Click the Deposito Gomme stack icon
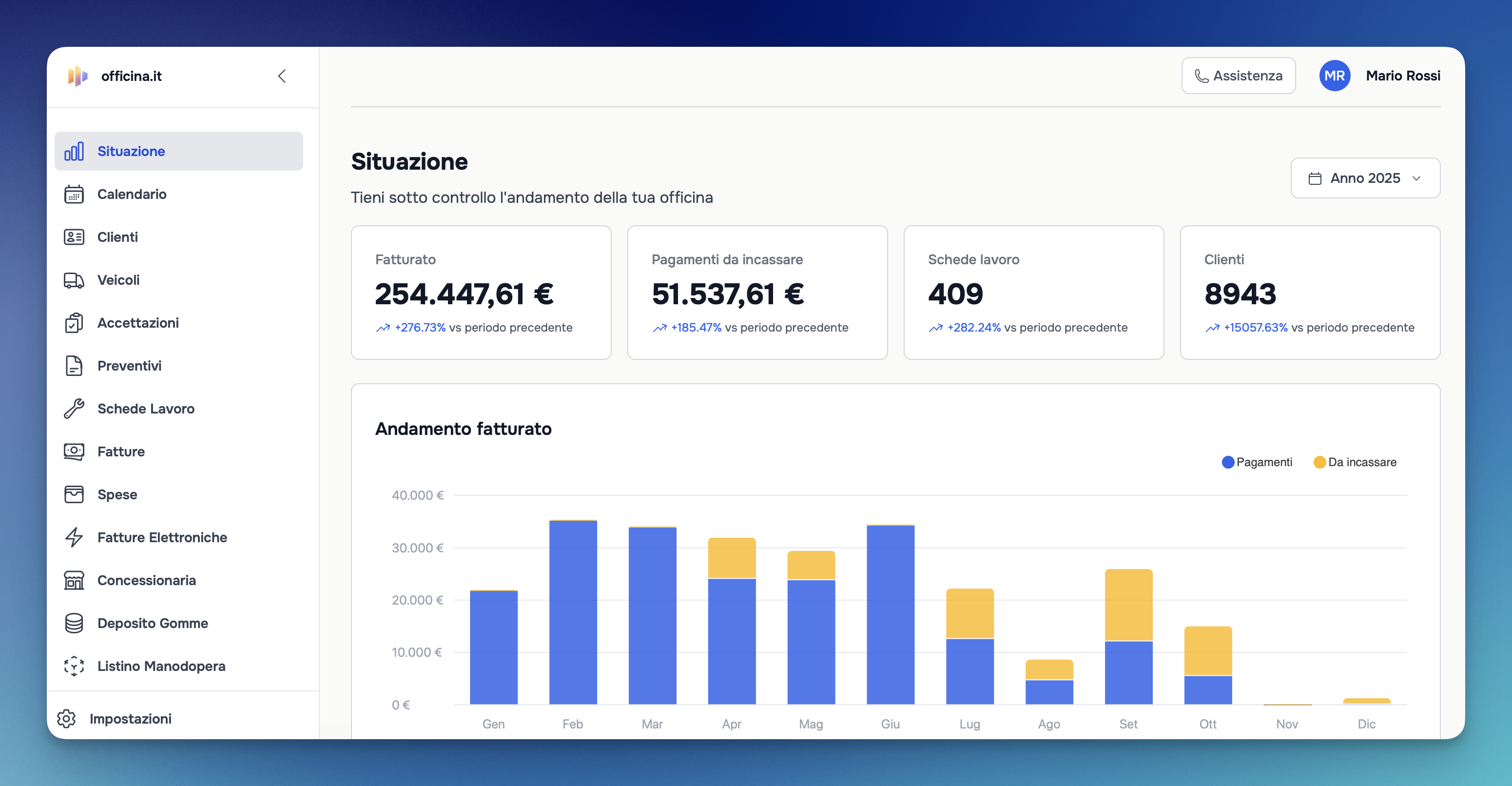1512x786 pixels. (x=74, y=623)
